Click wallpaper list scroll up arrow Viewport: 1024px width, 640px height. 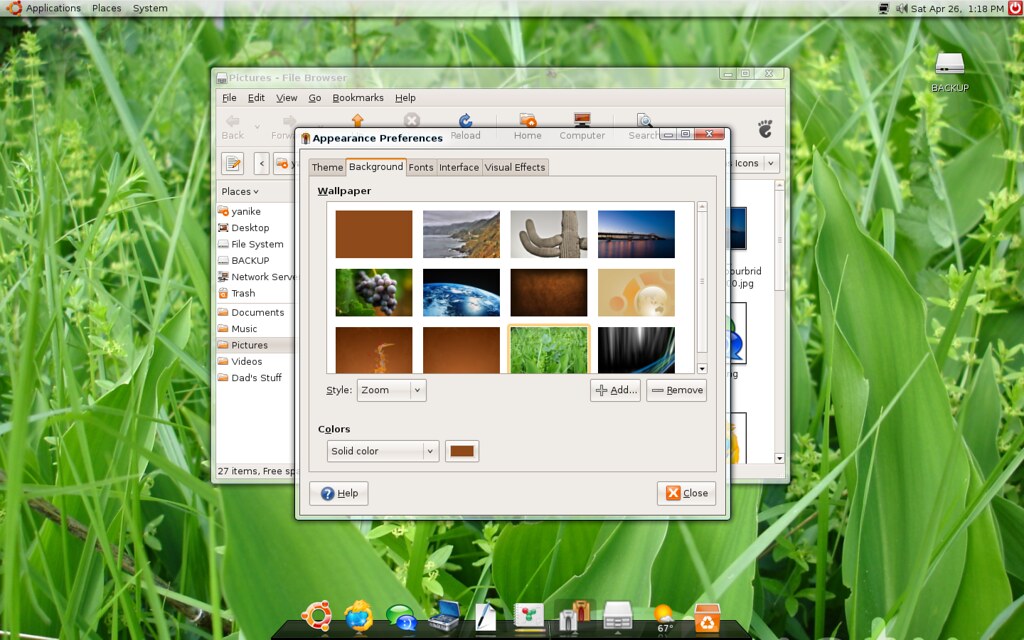(x=702, y=207)
